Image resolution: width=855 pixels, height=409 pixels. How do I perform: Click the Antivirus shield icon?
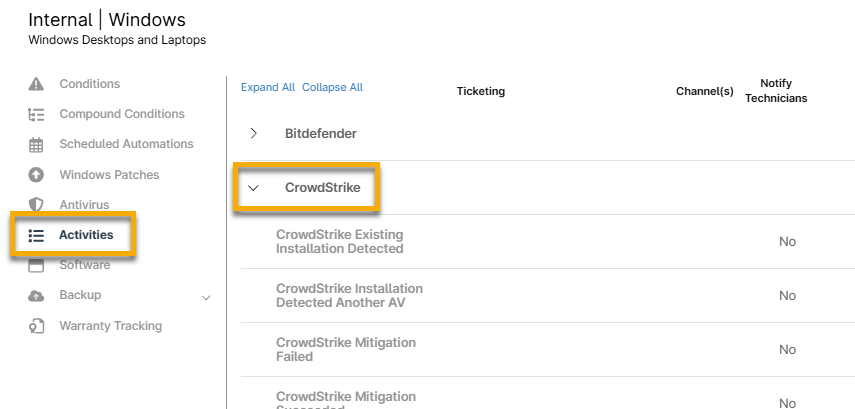[x=36, y=205]
